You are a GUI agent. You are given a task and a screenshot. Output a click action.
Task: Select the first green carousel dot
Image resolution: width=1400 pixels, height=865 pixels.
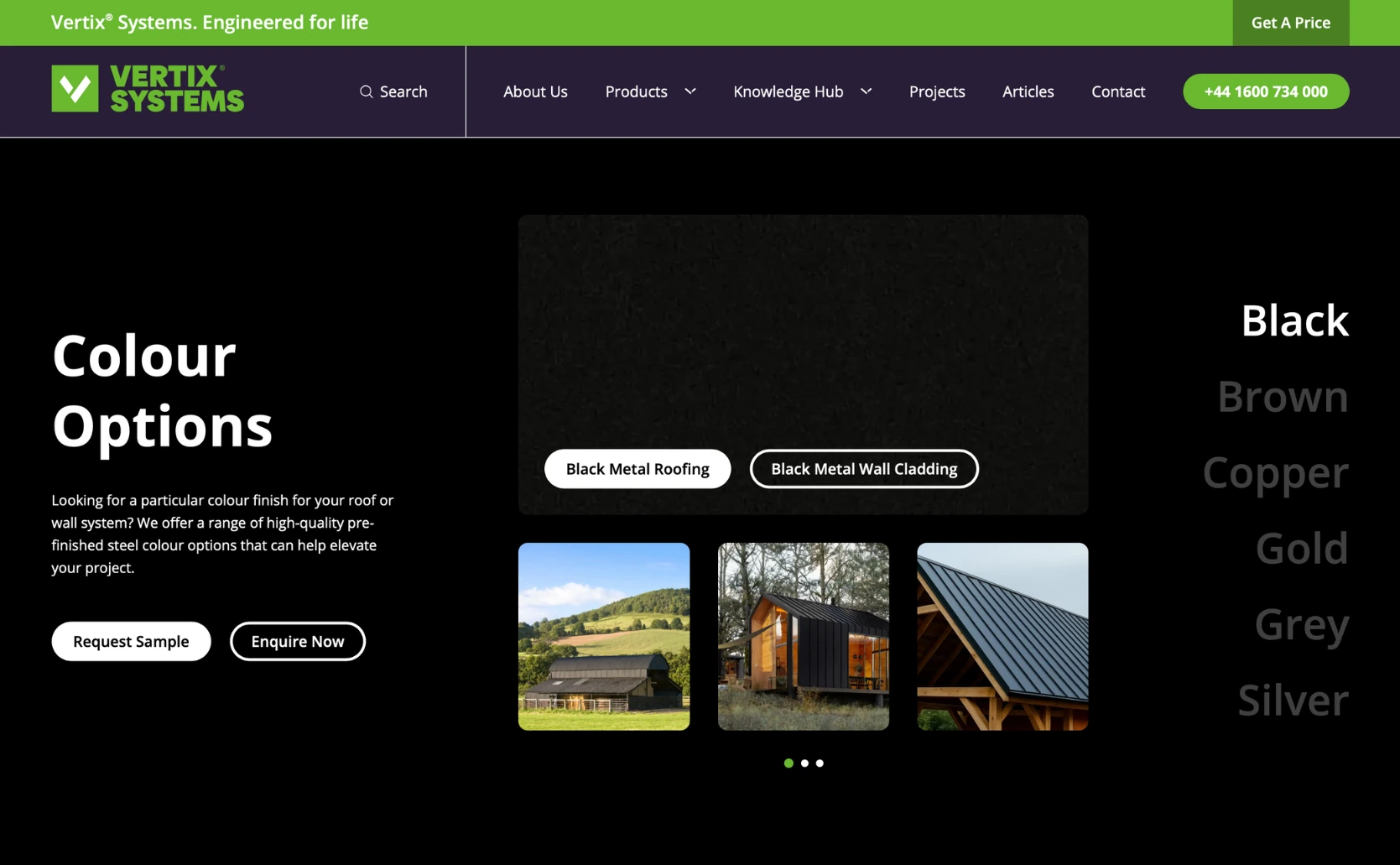click(788, 763)
